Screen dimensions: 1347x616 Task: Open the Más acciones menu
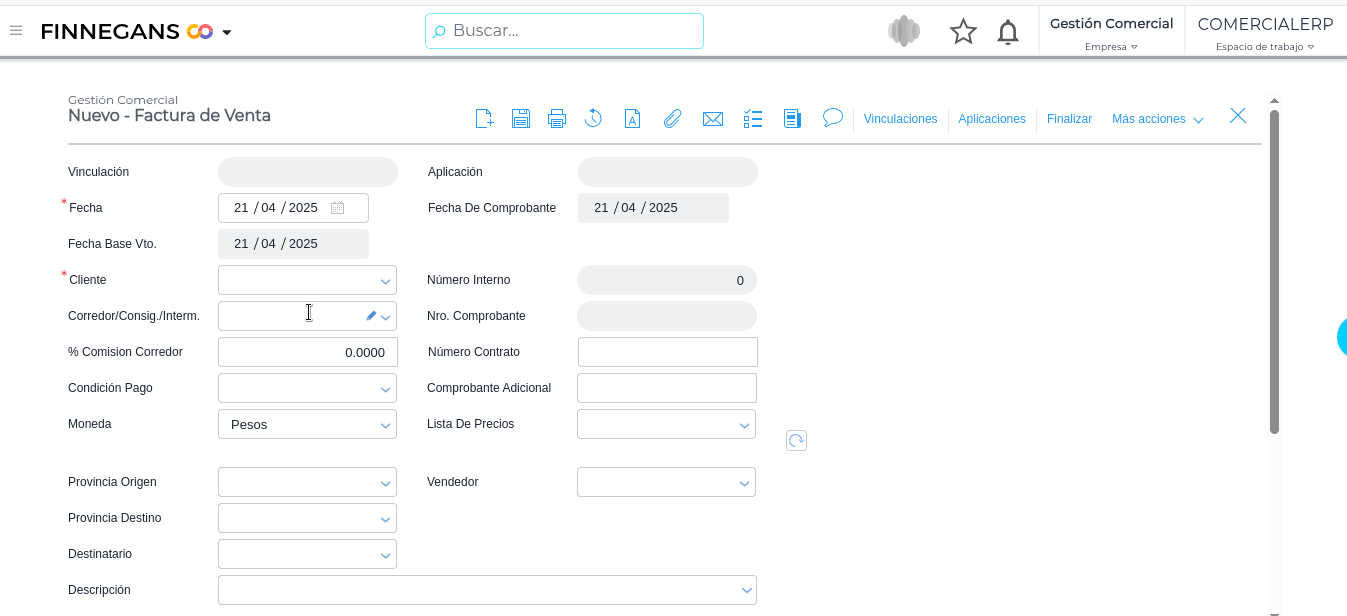tap(1157, 119)
